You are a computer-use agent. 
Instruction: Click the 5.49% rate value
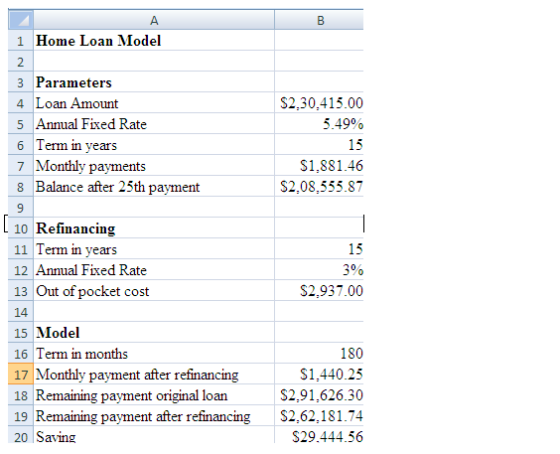319,124
